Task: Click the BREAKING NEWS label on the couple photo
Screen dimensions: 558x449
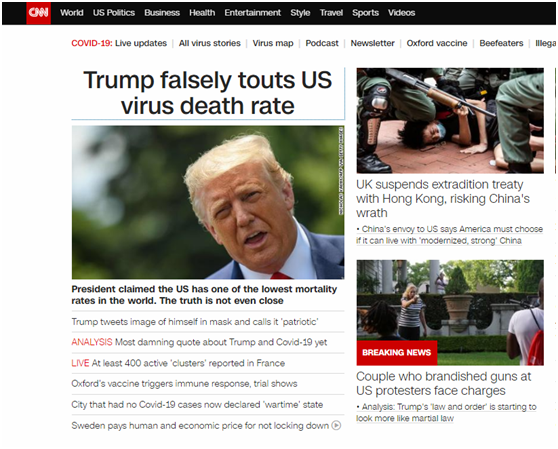Action: [397, 353]
